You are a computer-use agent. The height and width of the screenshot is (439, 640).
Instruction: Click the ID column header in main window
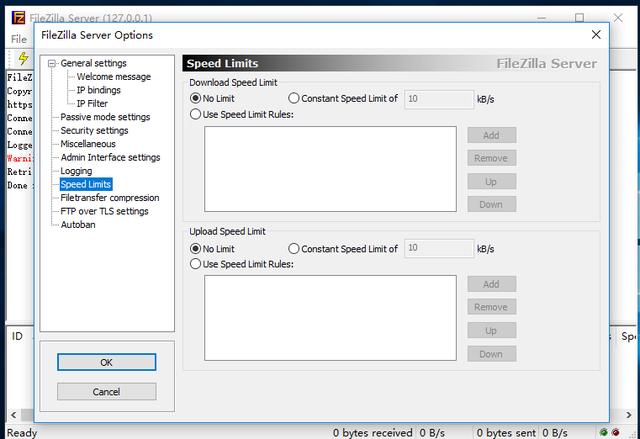pos(17,336)
